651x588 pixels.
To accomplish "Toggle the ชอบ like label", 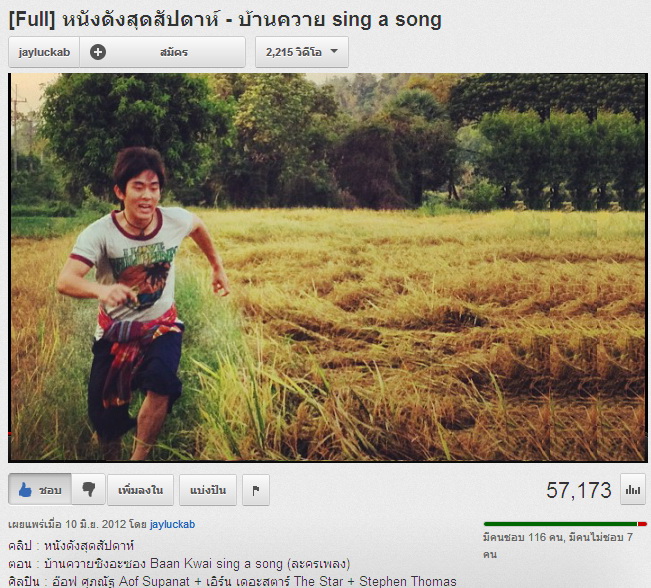I will tap(50, 490).
